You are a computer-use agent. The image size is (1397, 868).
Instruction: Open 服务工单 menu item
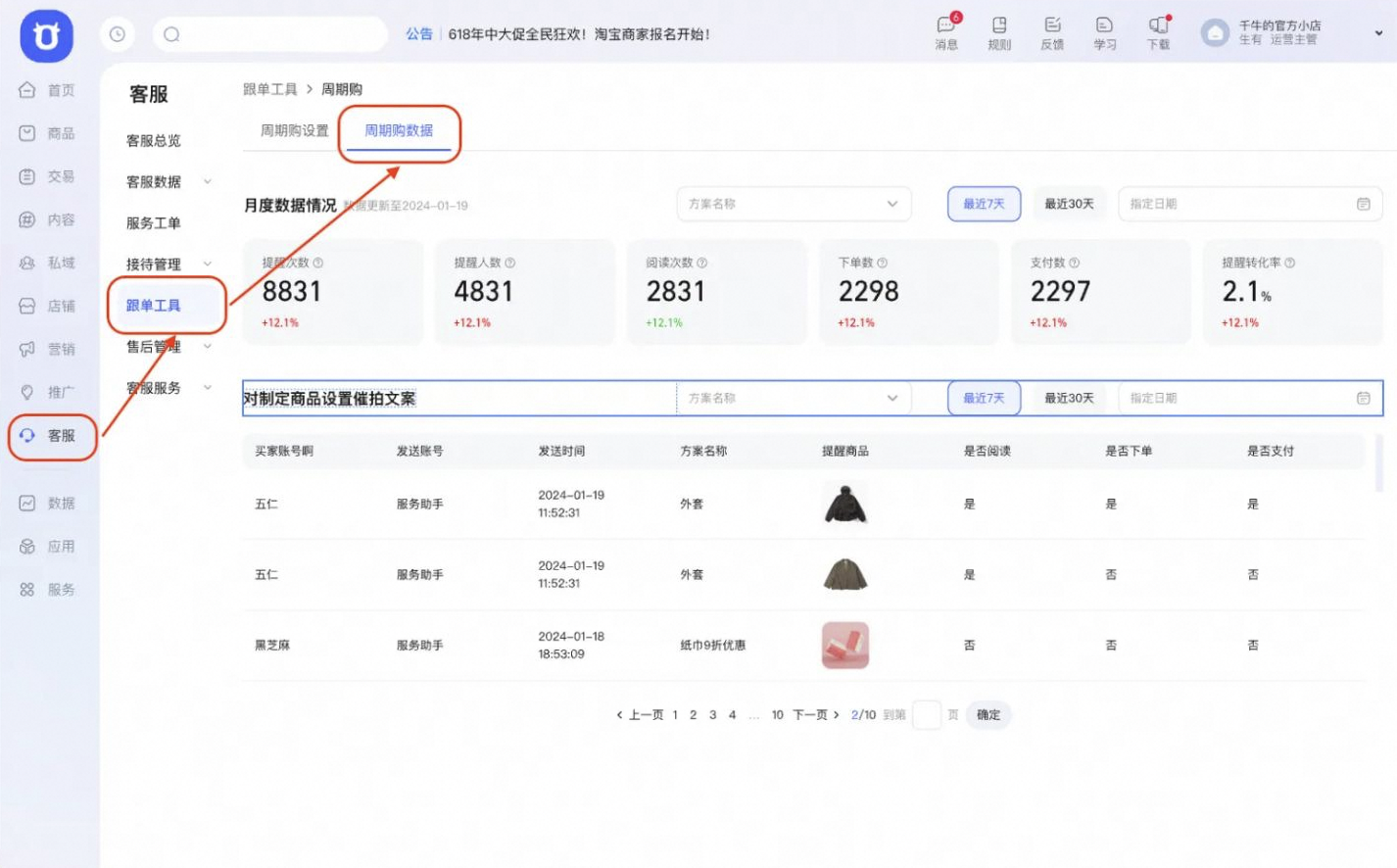pos(154,223)
